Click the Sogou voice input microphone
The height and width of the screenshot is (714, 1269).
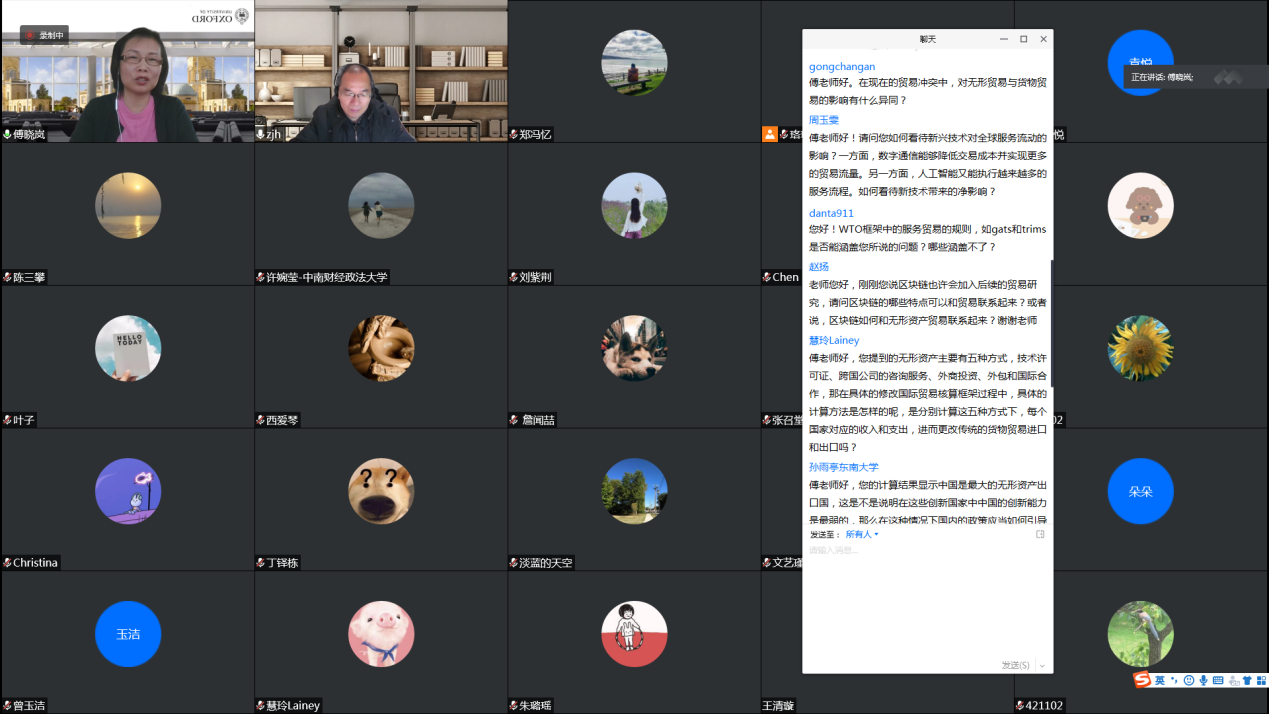click(1204, 681)
